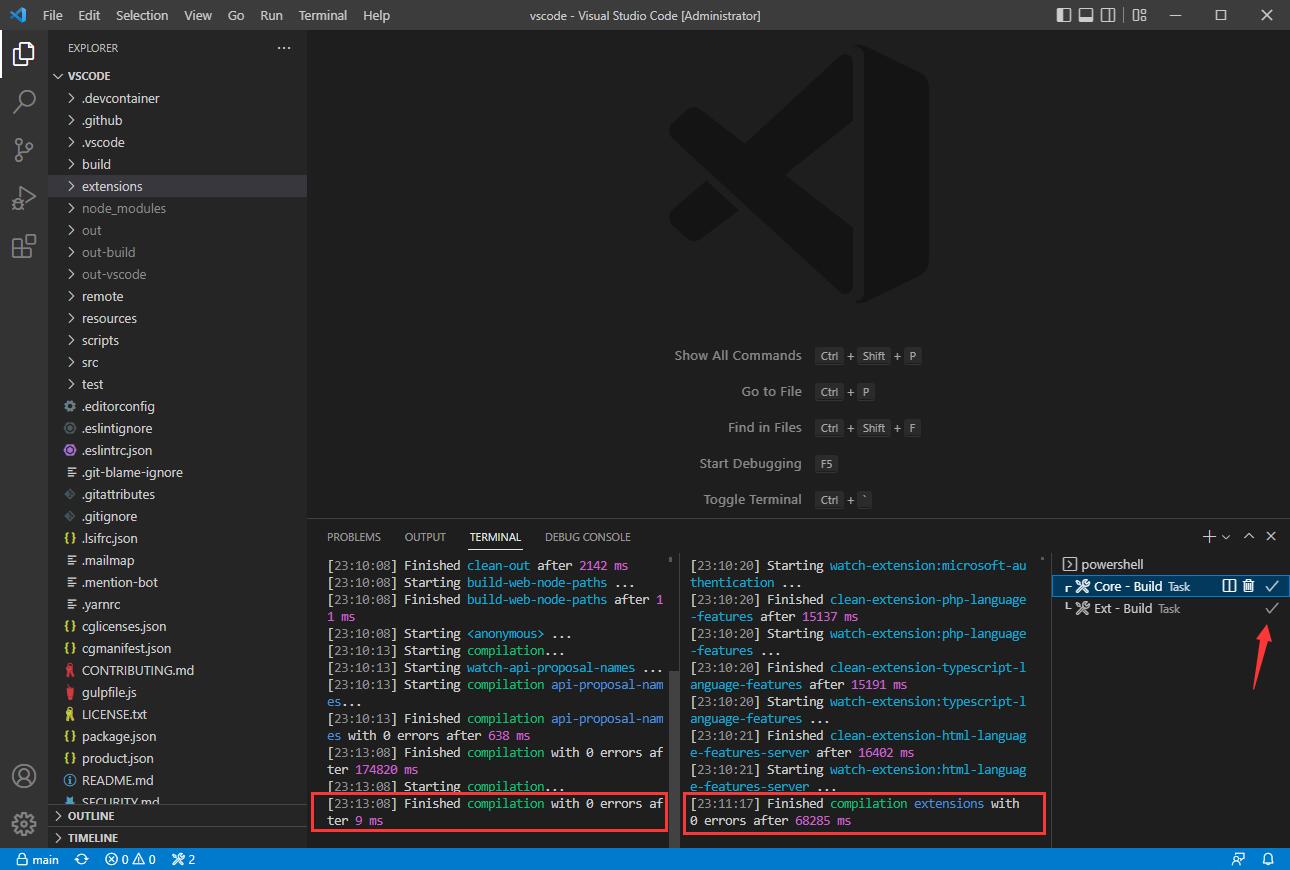1290x870 pixels.
Task: Open Customize Layout icon in title bar
Action: [x=1140, y=15]
